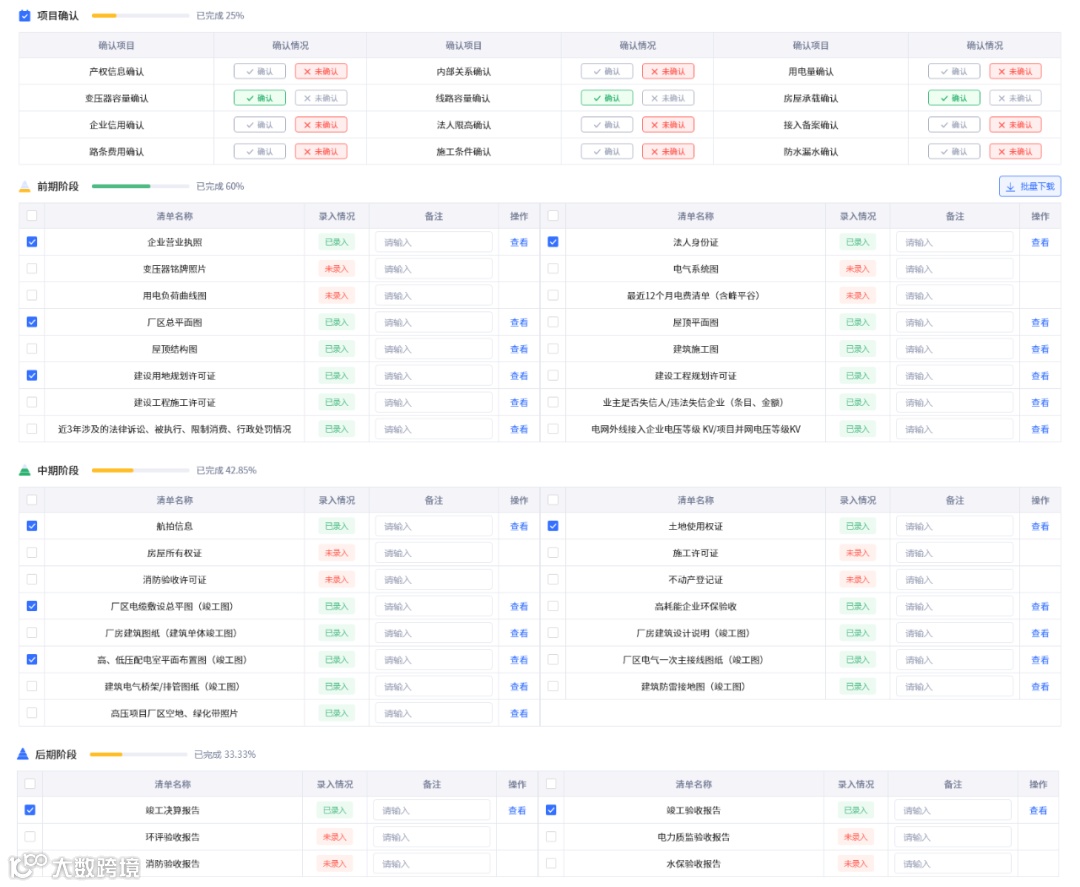Check the 电气系统图 row checkbox
Viewport: 1080px width, 887px height.
[x=553, y=269]
